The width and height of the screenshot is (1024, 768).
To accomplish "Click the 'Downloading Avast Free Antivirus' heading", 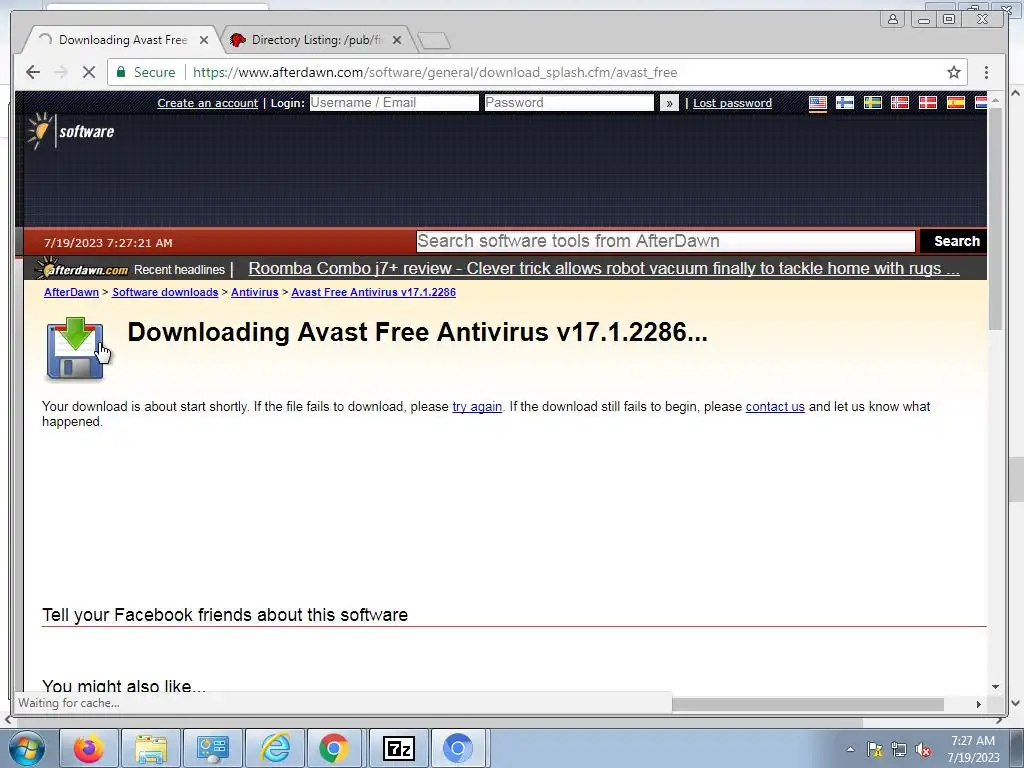I will (x=417, y=332).
